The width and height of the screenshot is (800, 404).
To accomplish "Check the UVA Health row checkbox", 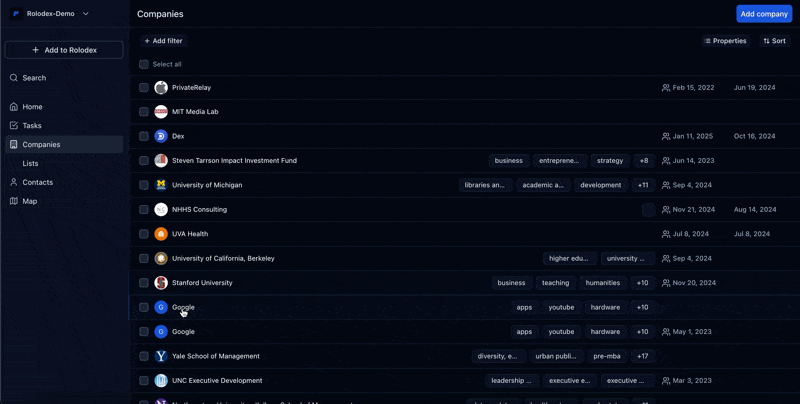I will (144, 234).
